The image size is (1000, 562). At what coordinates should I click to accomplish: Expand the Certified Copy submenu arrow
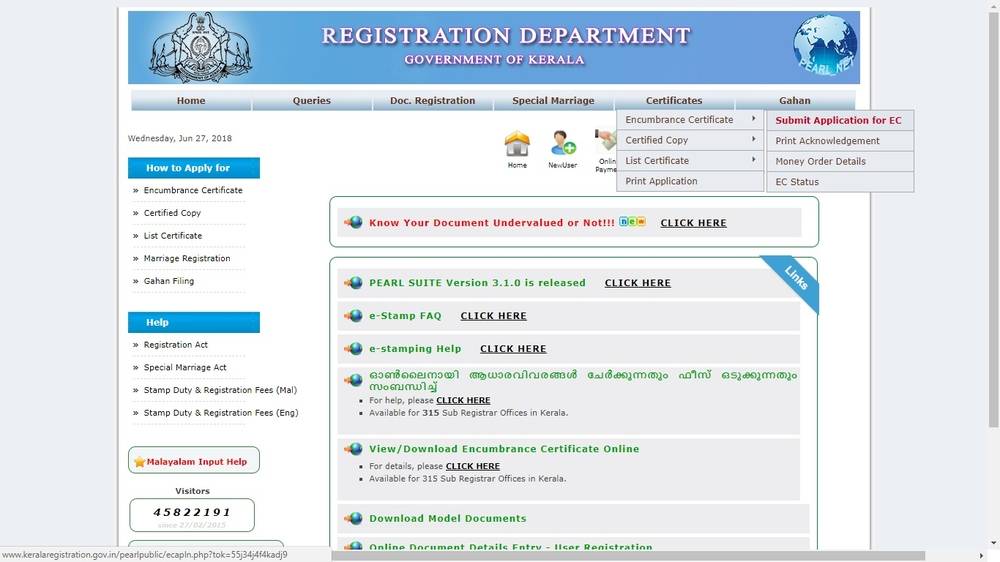(x=753, y=139)
